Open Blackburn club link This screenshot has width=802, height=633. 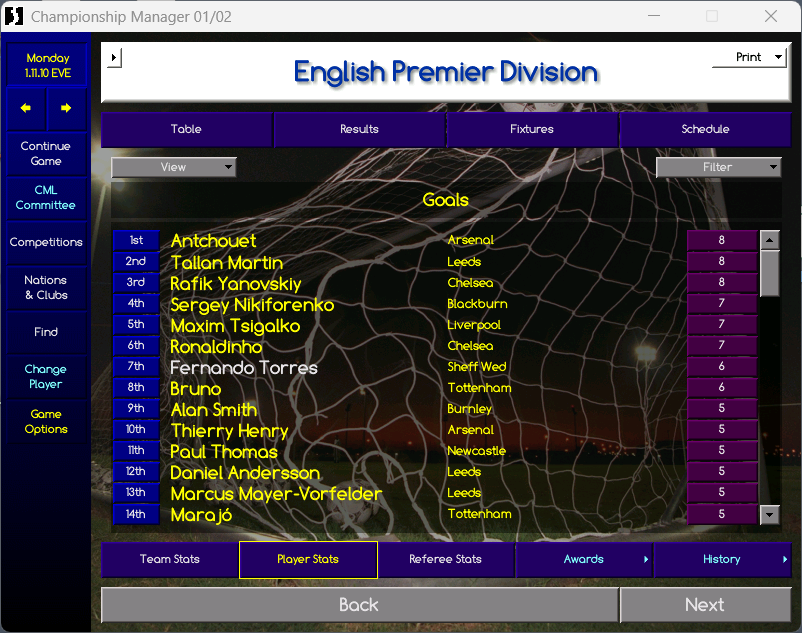point(477,304)
